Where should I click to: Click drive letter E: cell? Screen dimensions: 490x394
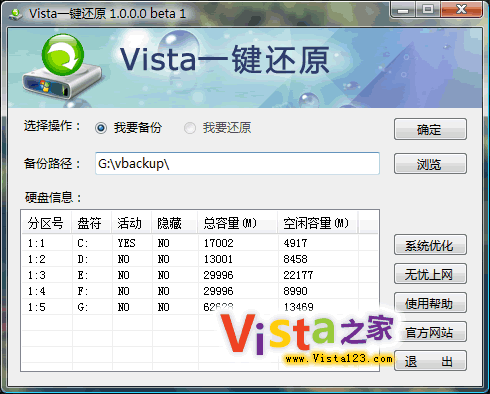[83, 275]
